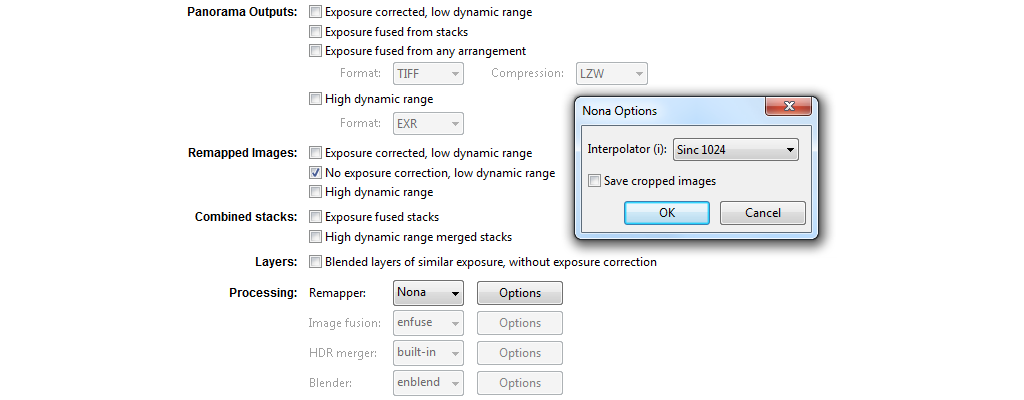The image size is (1024, 400).
Task: Confirm with the OK button
Action: (x=667, y=212)
